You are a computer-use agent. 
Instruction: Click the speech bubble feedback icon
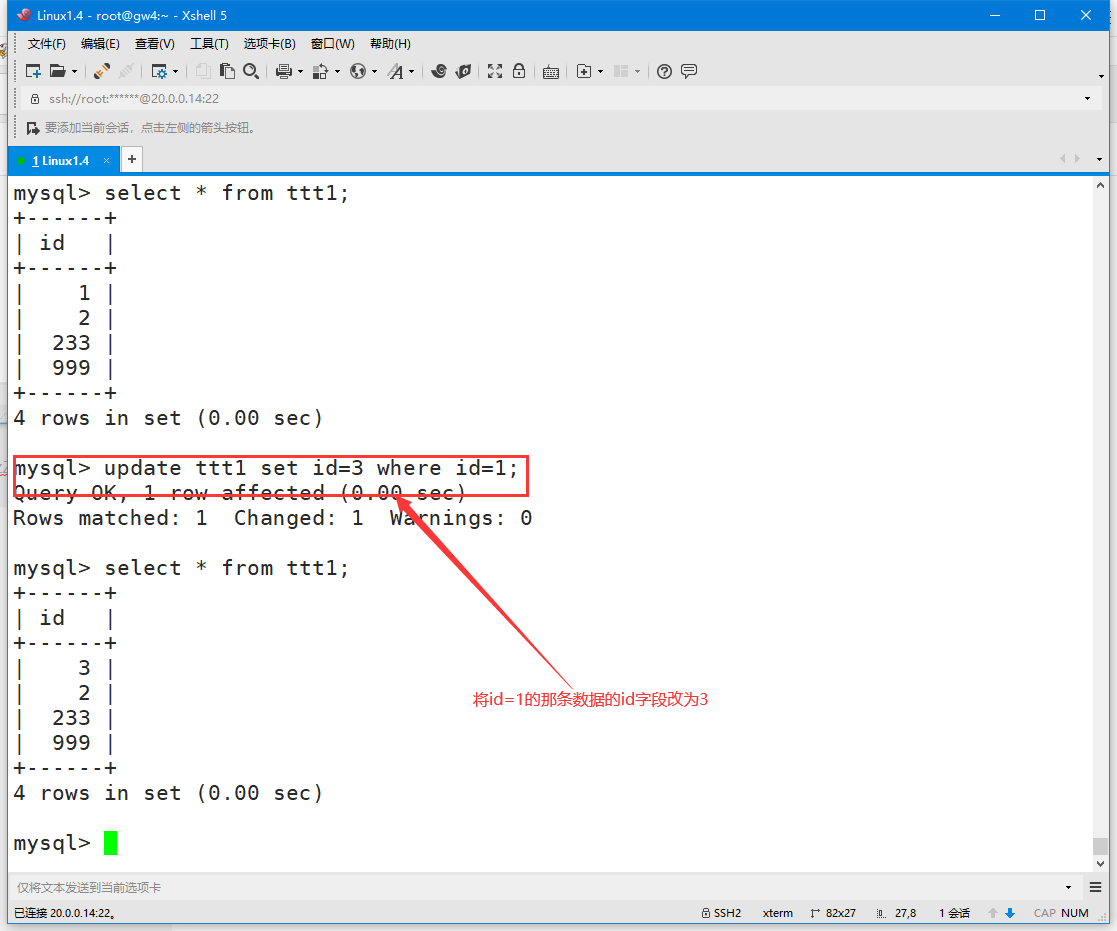pyautogui.click(x=689, y=71)
